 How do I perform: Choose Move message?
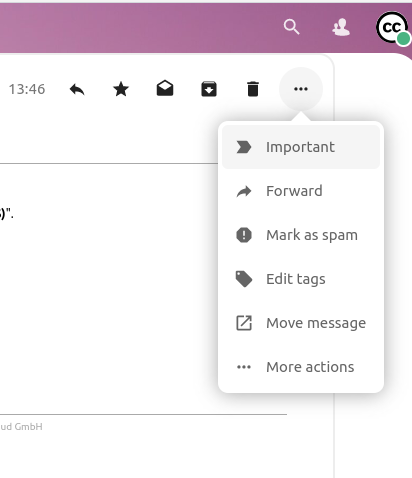pyautogui.click(x=301, y=323)
